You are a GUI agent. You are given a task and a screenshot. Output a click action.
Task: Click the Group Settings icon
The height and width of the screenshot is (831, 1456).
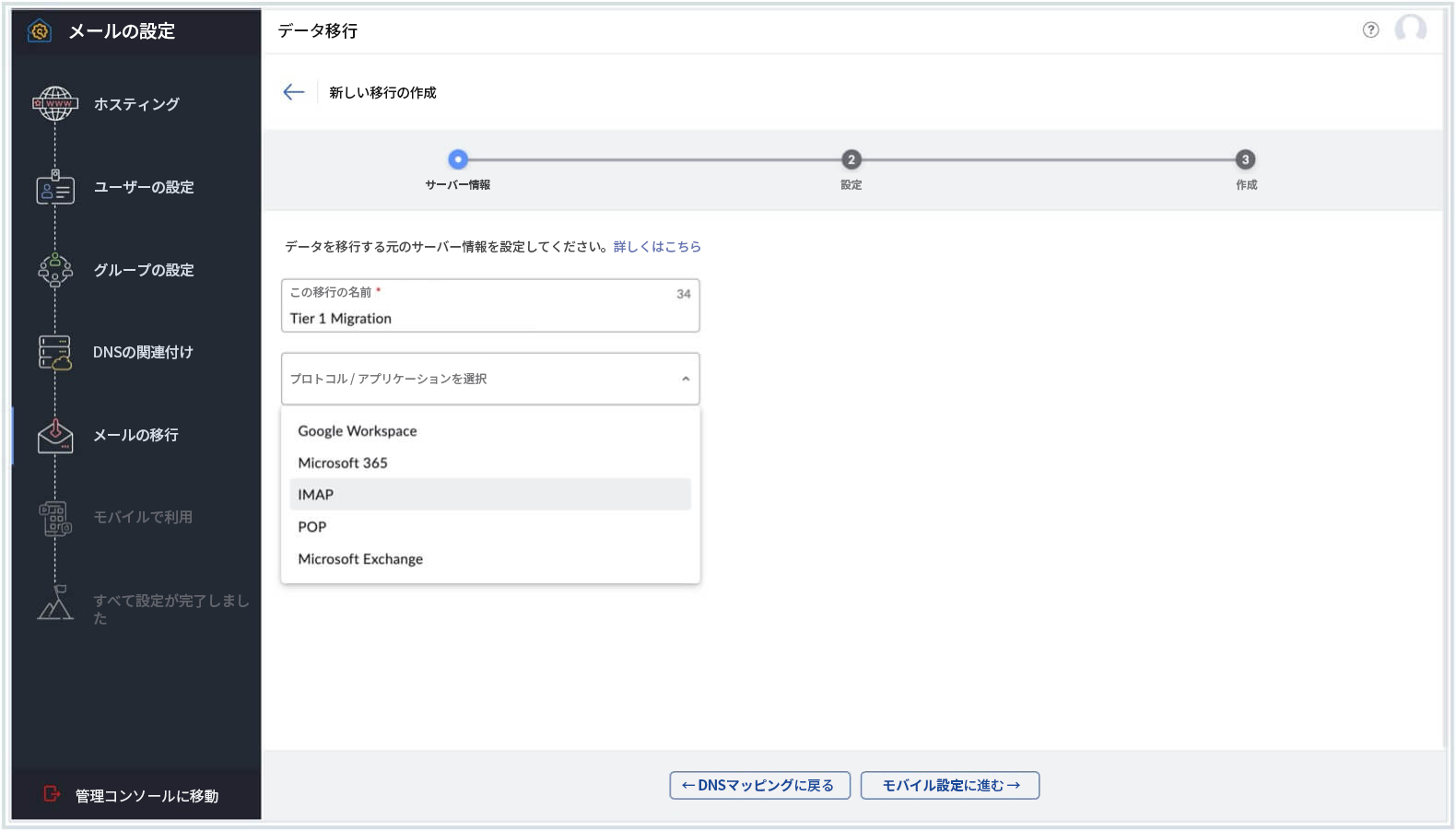[x=55, y=270]
